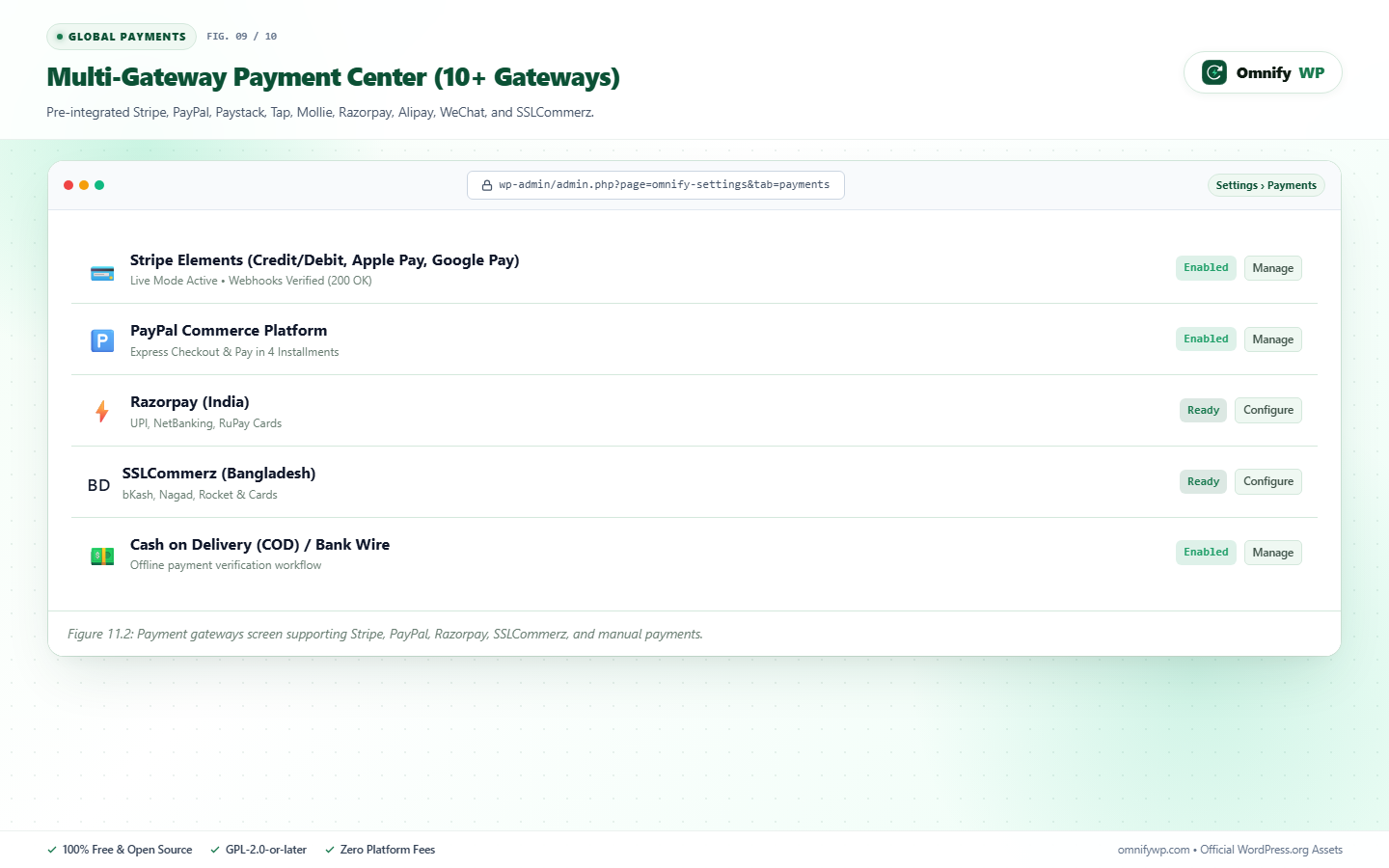Click the Enabled badge for Stripe Elements
Viewport: 1389px width, 868px height.
point(1206,268)
